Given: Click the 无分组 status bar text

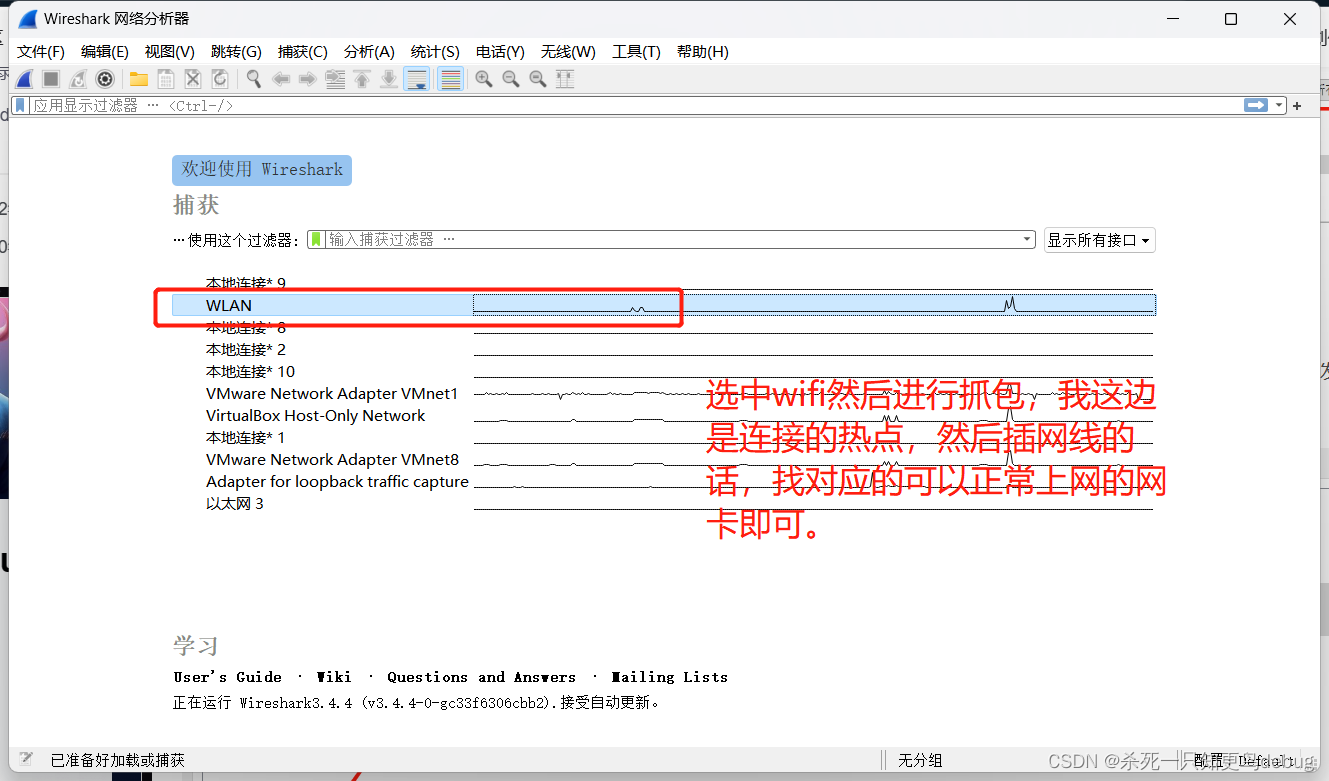Looking at the screenshot, I should (x=920, y=761).
